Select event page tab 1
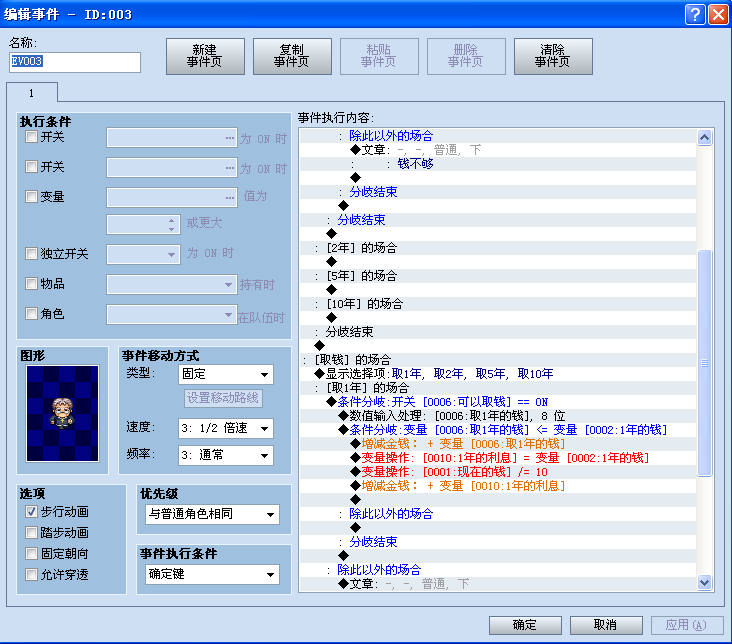Image resolution: width=732 pixels, height=644 pixels. [32, 93]
